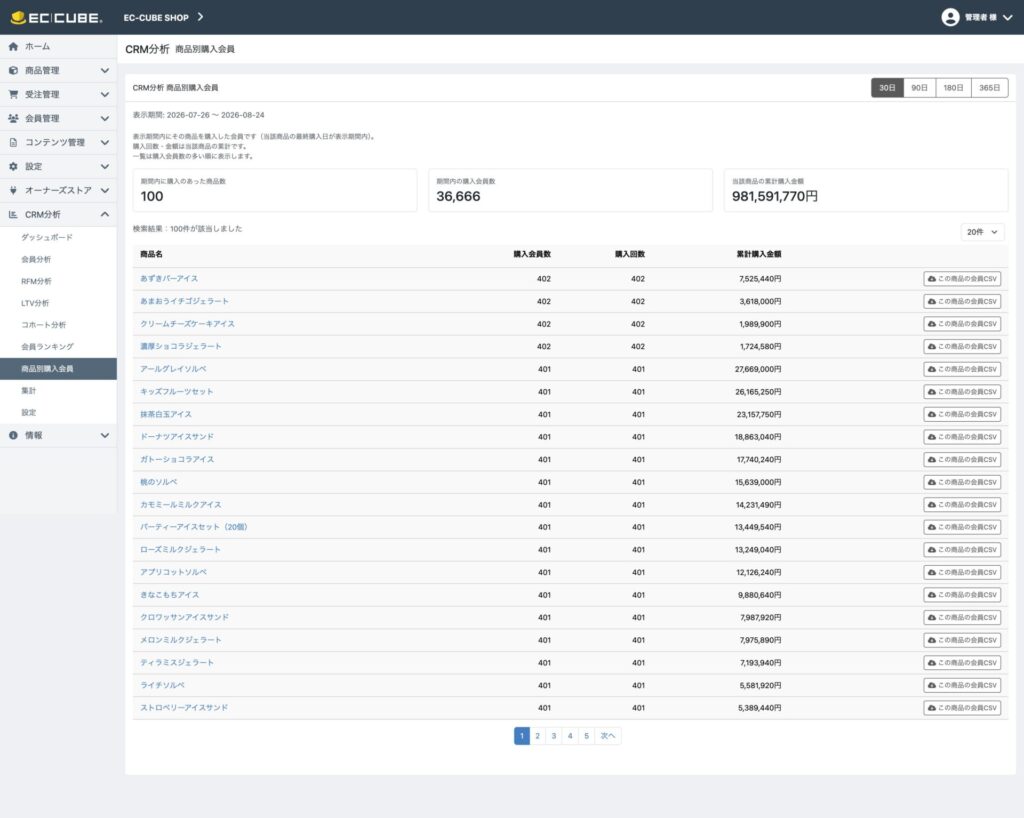
Task: Click the settings gear icon
Action: 13,166
